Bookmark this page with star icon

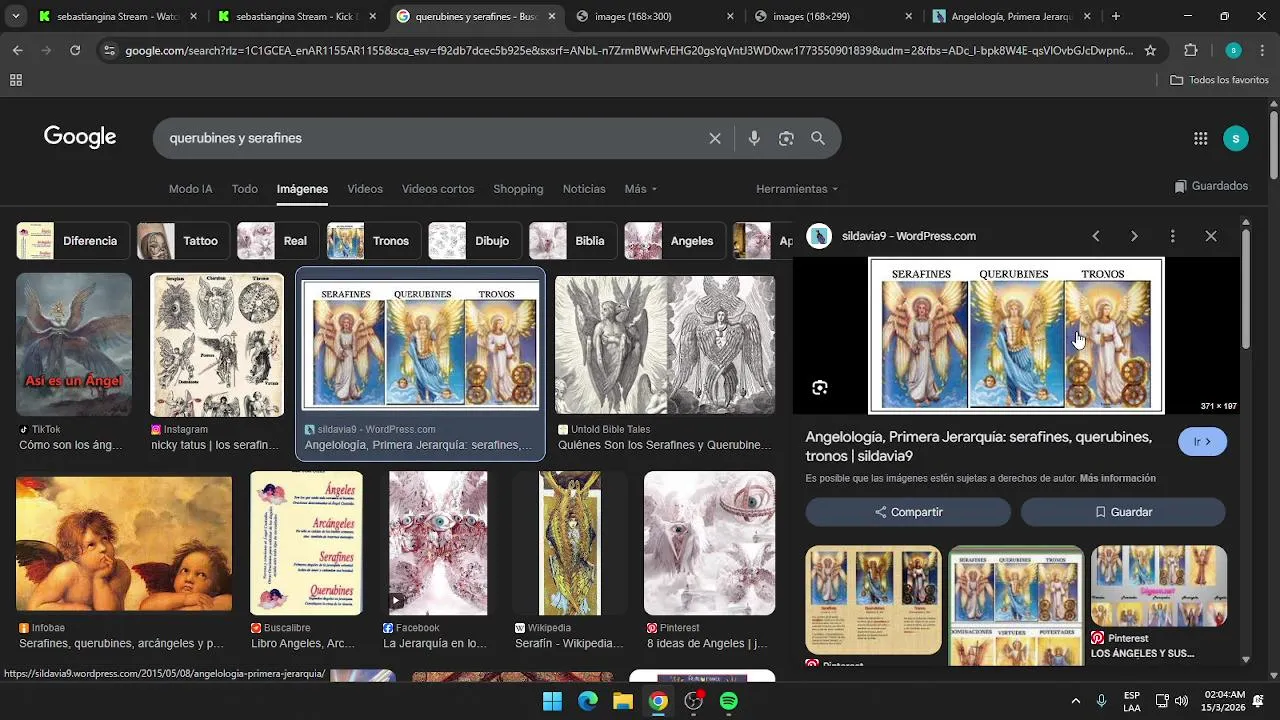(1150, 50)
